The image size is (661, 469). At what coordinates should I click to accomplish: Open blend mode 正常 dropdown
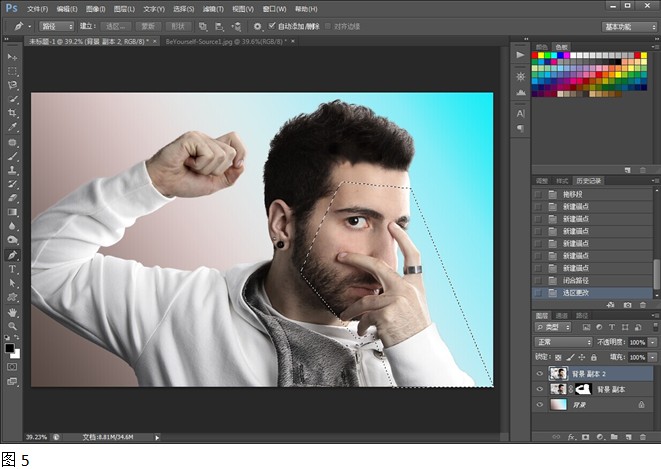click(x=564, y=342)
